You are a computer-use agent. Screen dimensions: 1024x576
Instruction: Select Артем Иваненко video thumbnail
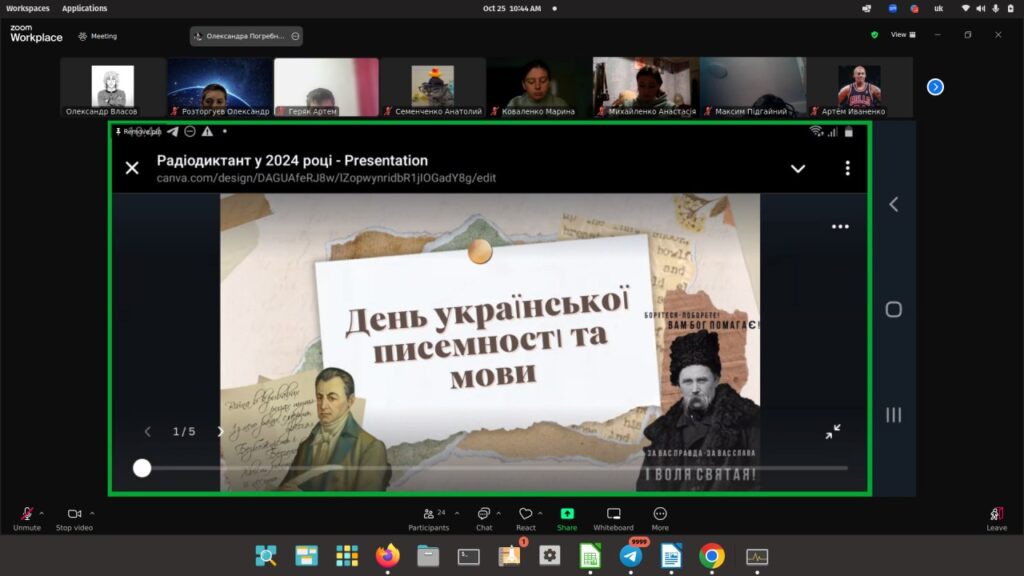(859, 87)
